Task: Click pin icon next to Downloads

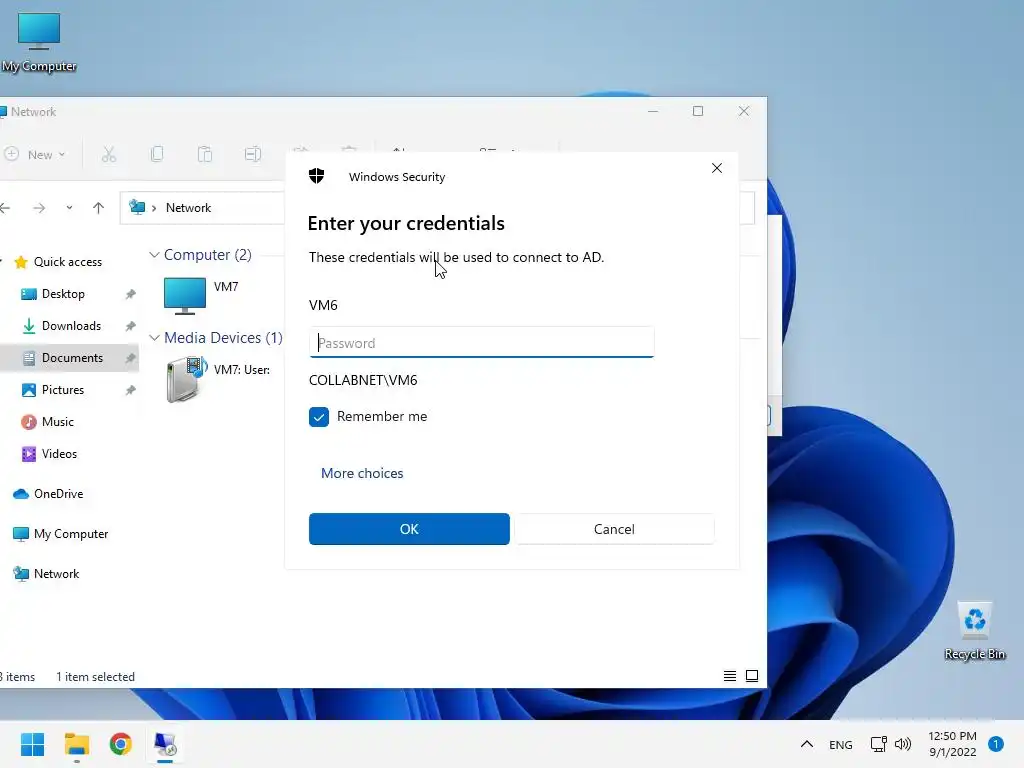Action: pos(131,326)
